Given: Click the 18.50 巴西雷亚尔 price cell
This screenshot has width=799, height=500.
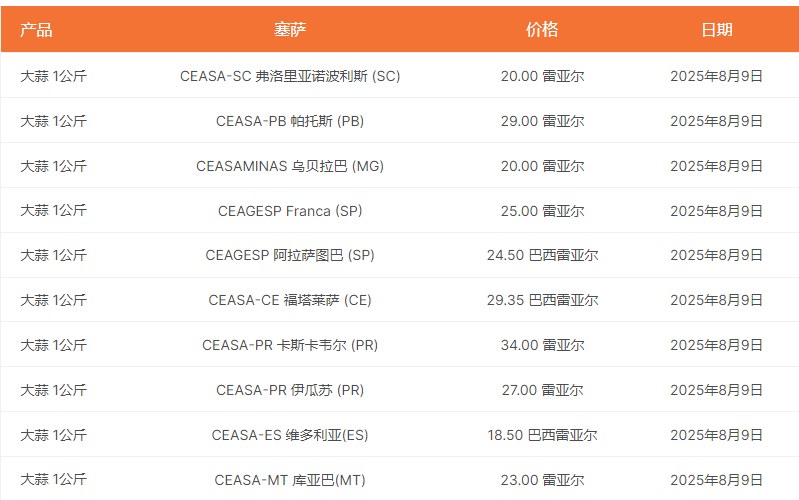Looking at the screenshot, I should [x=542, y=435].
